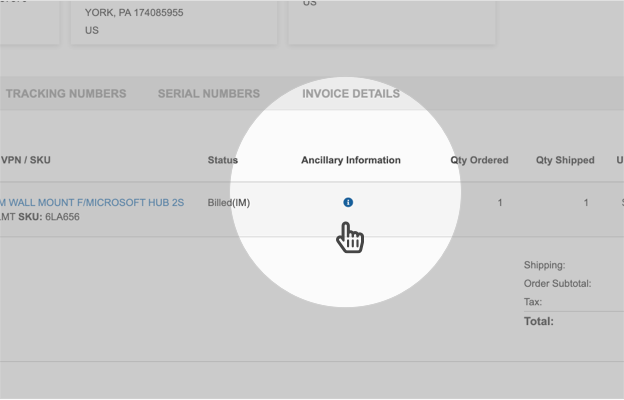Viewport: 624px width, 400px height.
Task: Open the Serial Numbers tab
Action: click(208, 94)
